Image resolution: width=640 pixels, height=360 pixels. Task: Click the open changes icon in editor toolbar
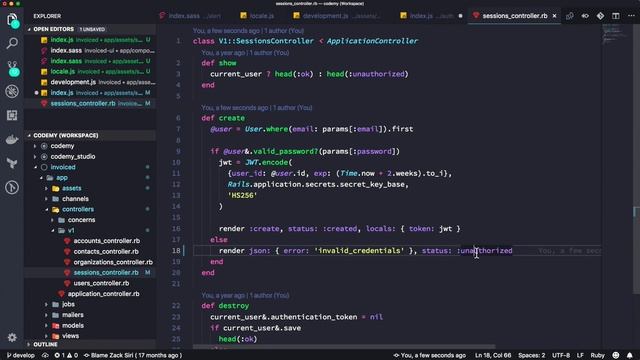[x=569, y=16]
